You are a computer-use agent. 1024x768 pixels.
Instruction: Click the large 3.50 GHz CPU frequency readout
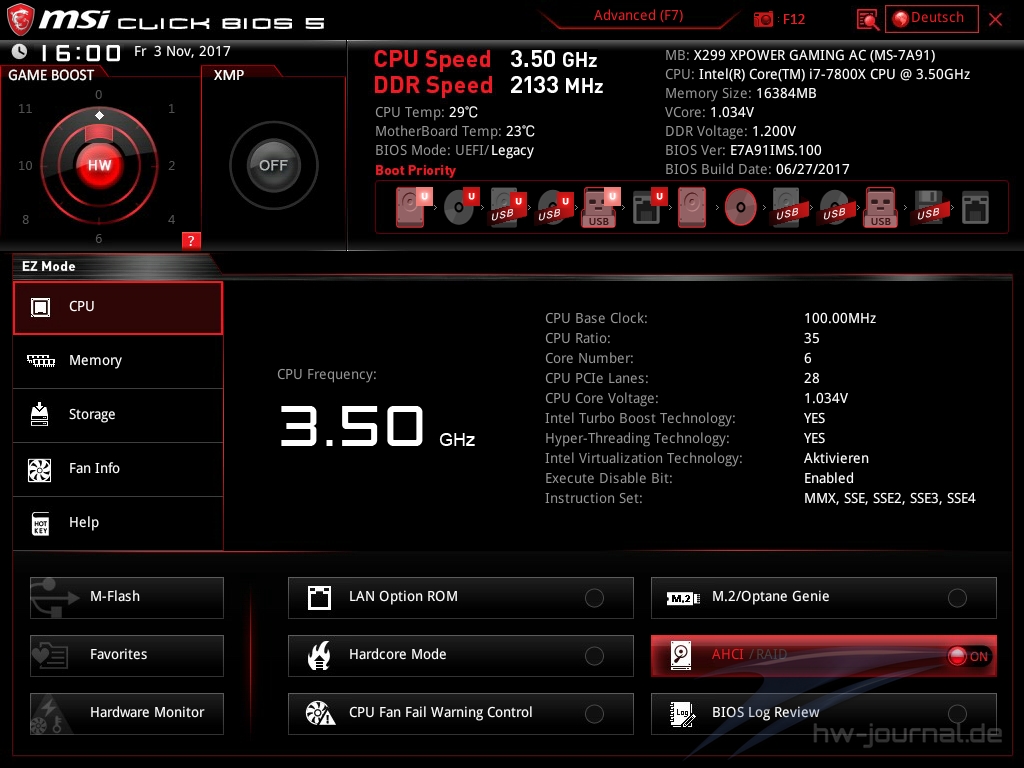[x=377, y=426]
